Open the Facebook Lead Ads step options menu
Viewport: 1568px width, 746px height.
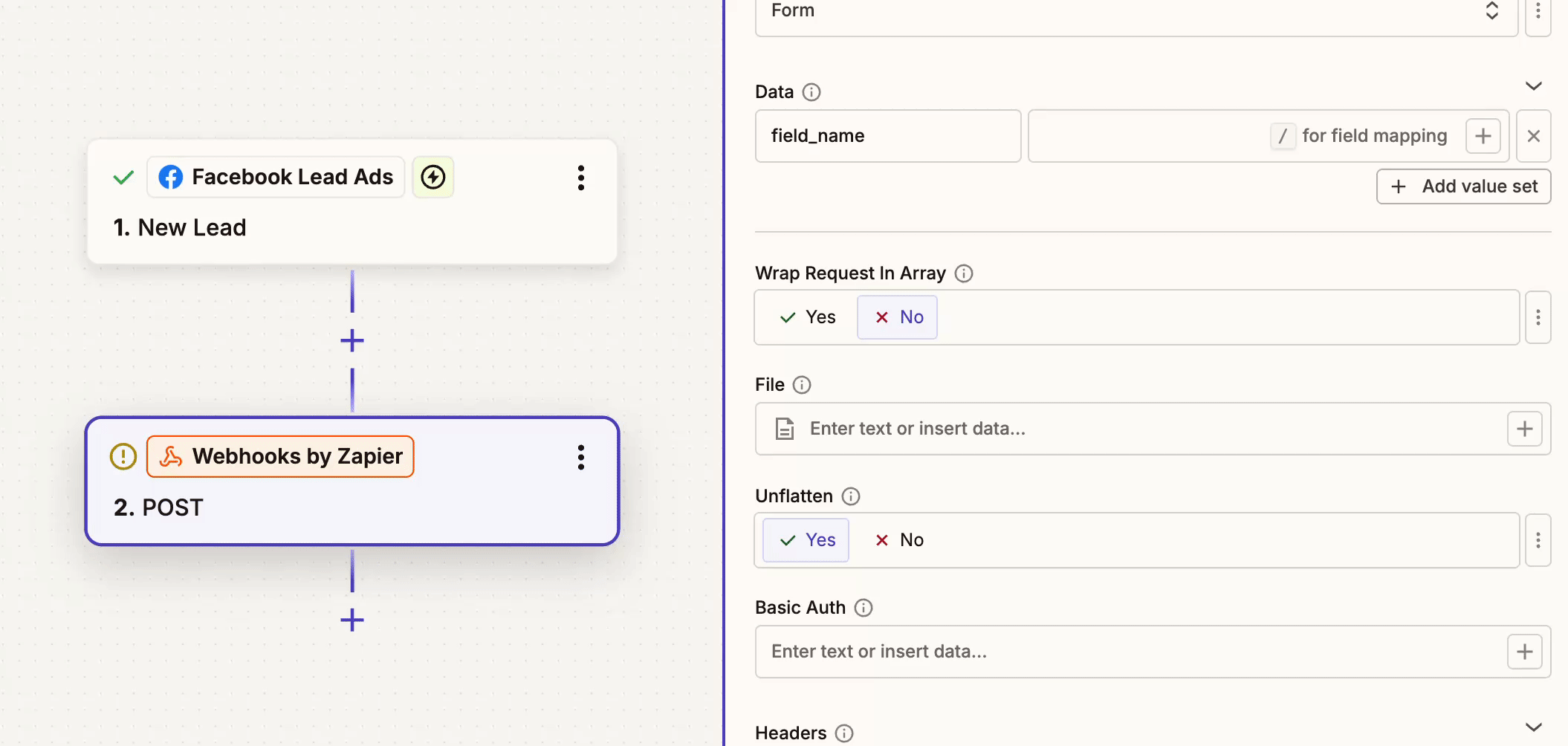pos(581,178)
